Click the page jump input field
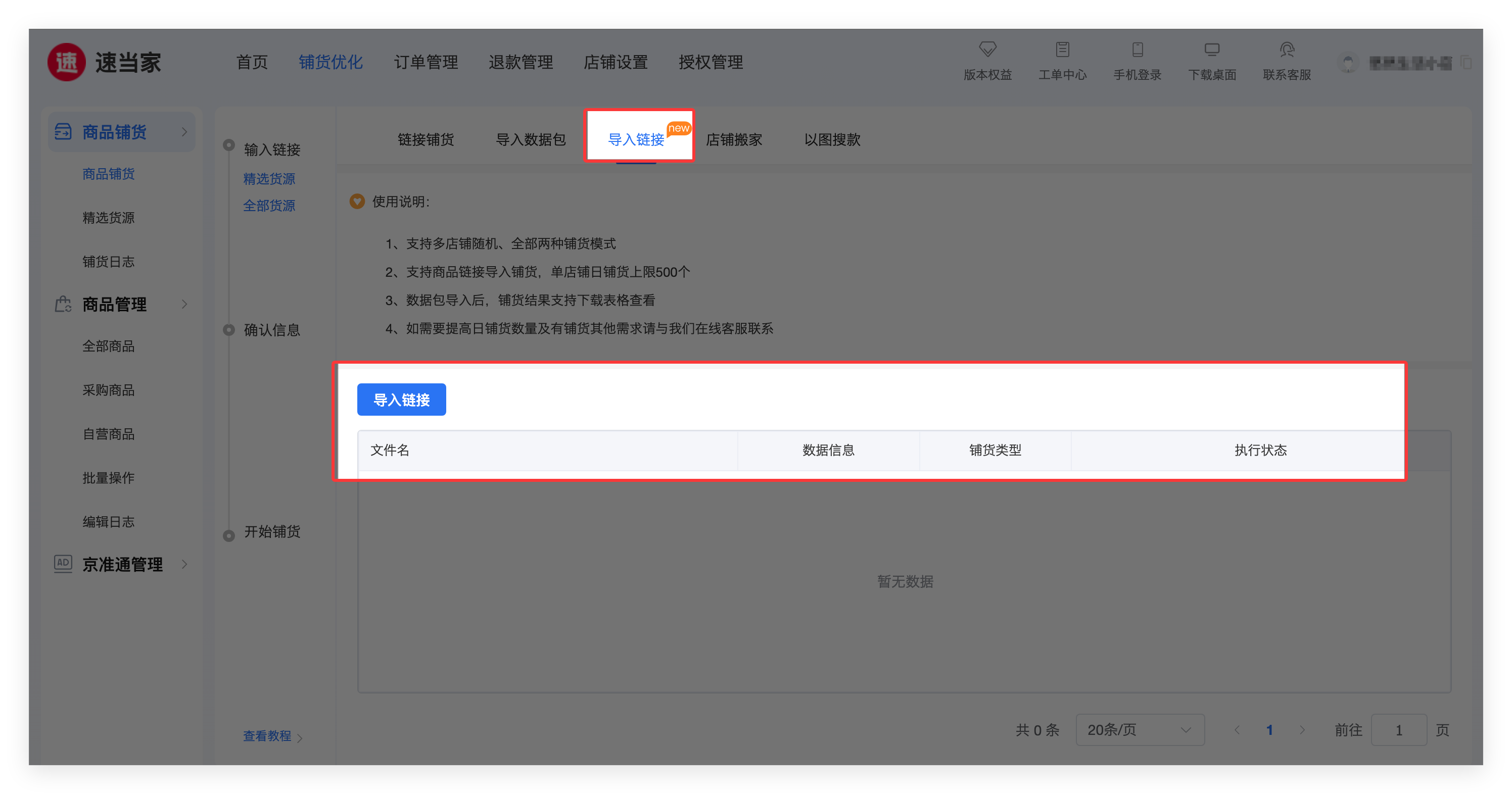Viewport: 1512px width, 794px height. (x=1398, y=729)
